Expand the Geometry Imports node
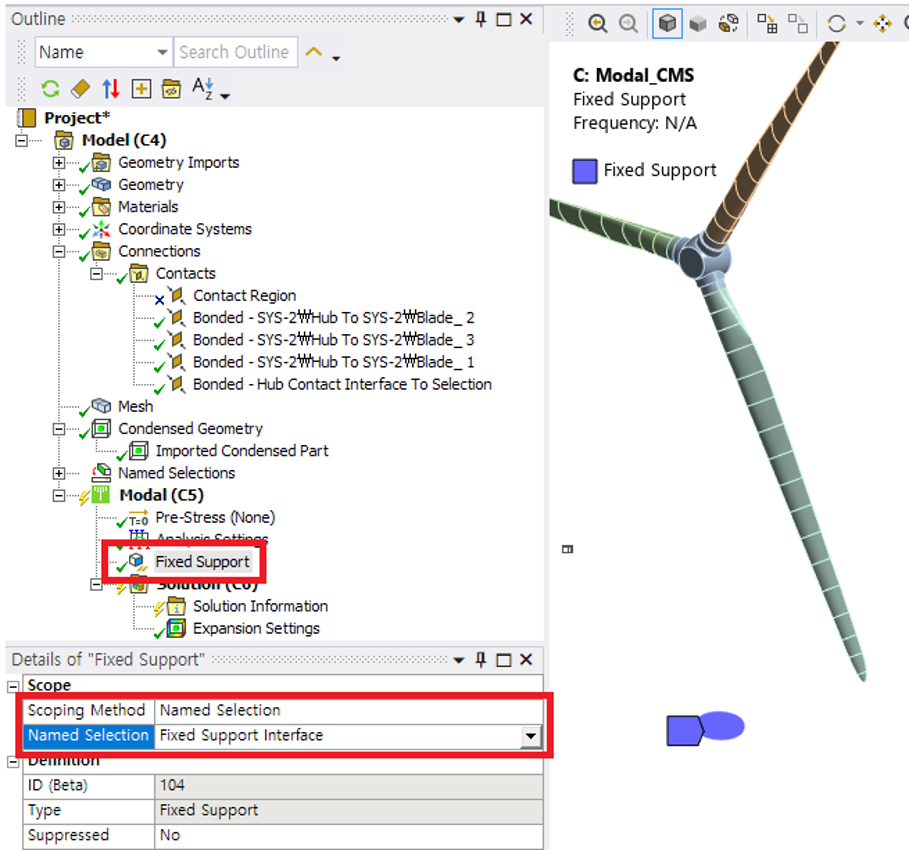This screenshot has height=850, width=909. [59, 163]
